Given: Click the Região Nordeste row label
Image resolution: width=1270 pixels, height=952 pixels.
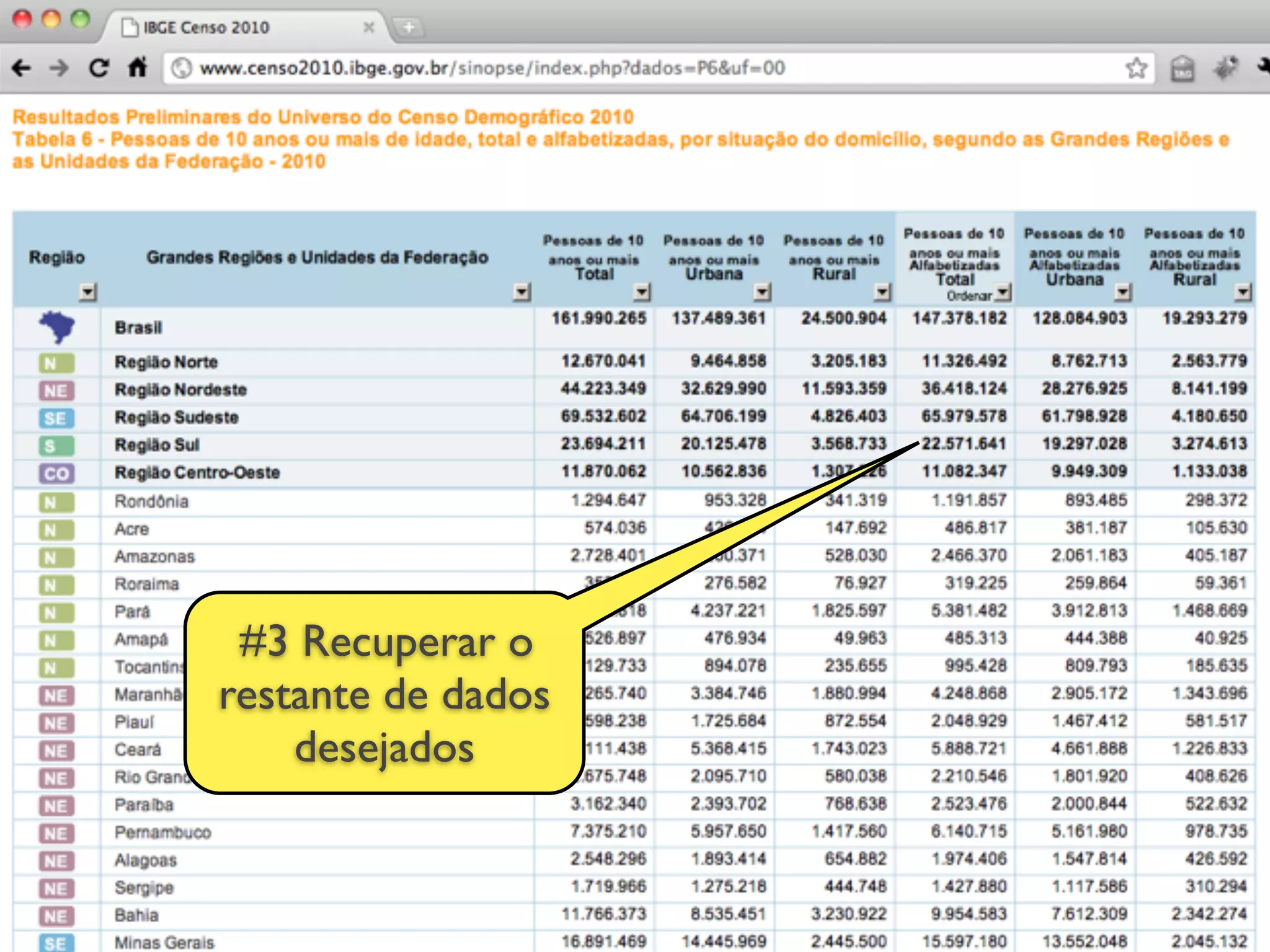Looking at the screenshot, I should (181, 390).
